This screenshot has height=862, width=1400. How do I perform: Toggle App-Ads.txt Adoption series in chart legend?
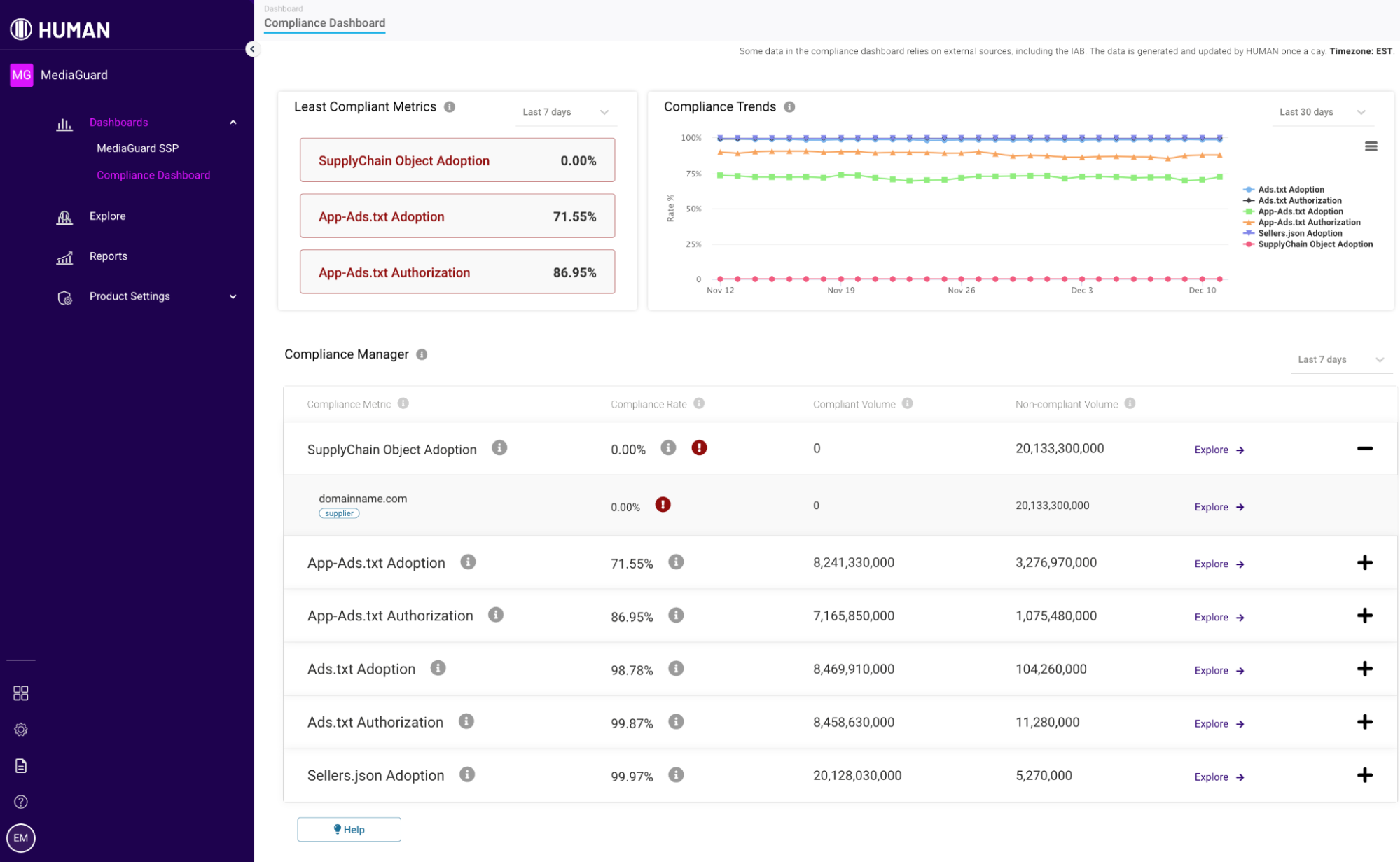coord(1293,211)
